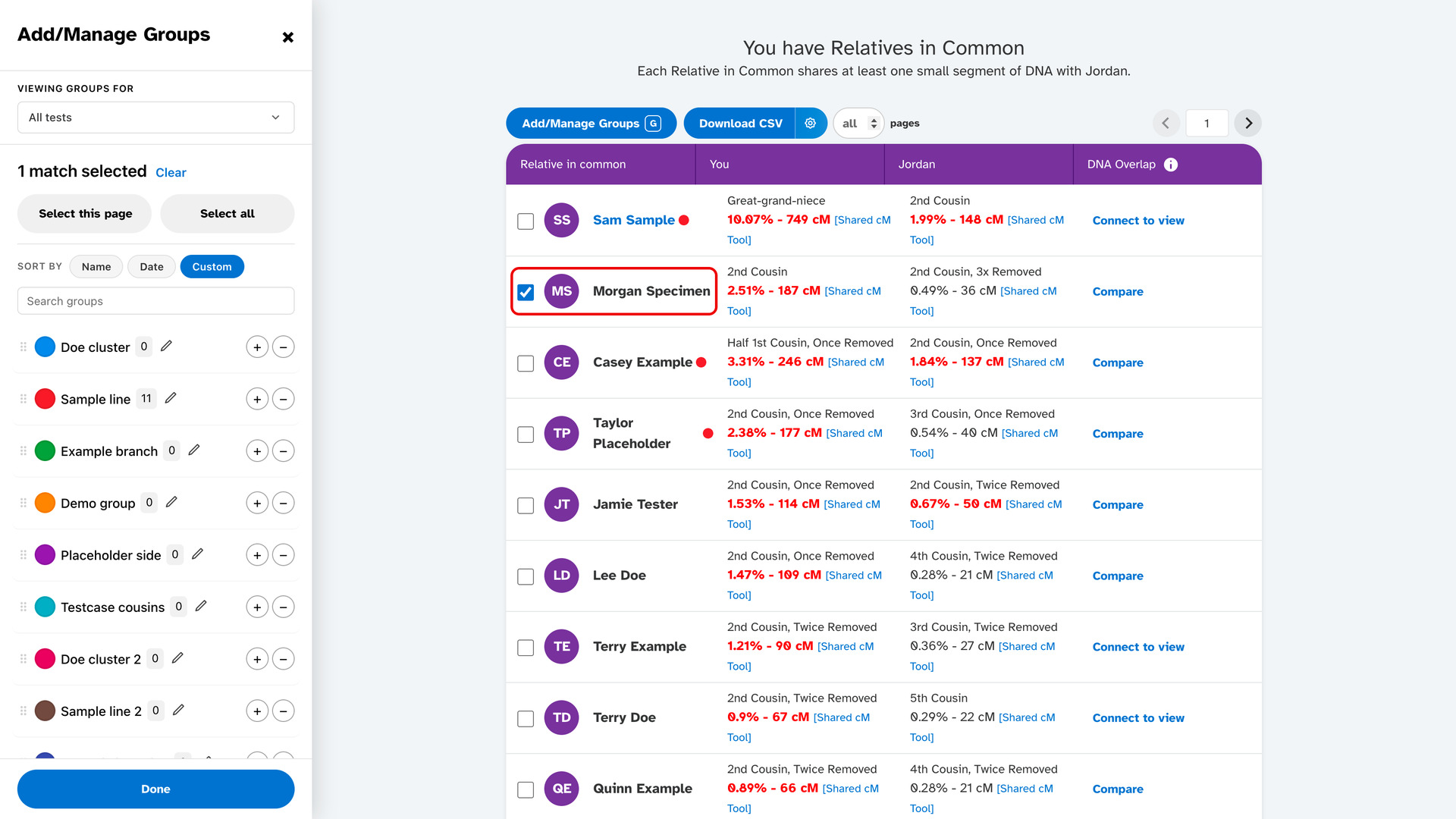
Task: Click Select this page
Action: tap(85, 214)
